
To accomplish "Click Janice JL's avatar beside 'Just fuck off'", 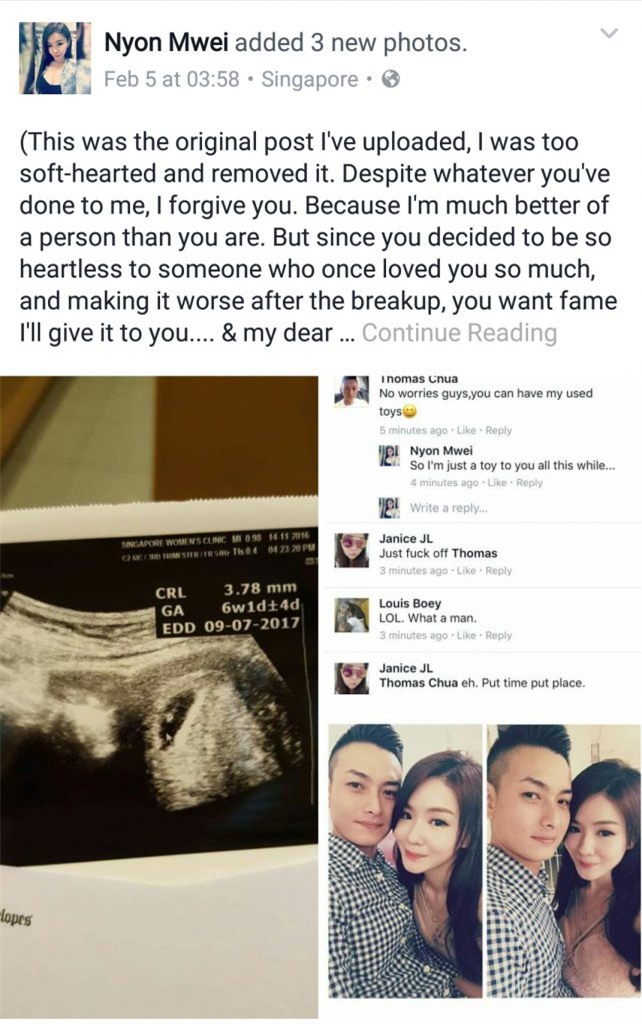I will [351, 551].
